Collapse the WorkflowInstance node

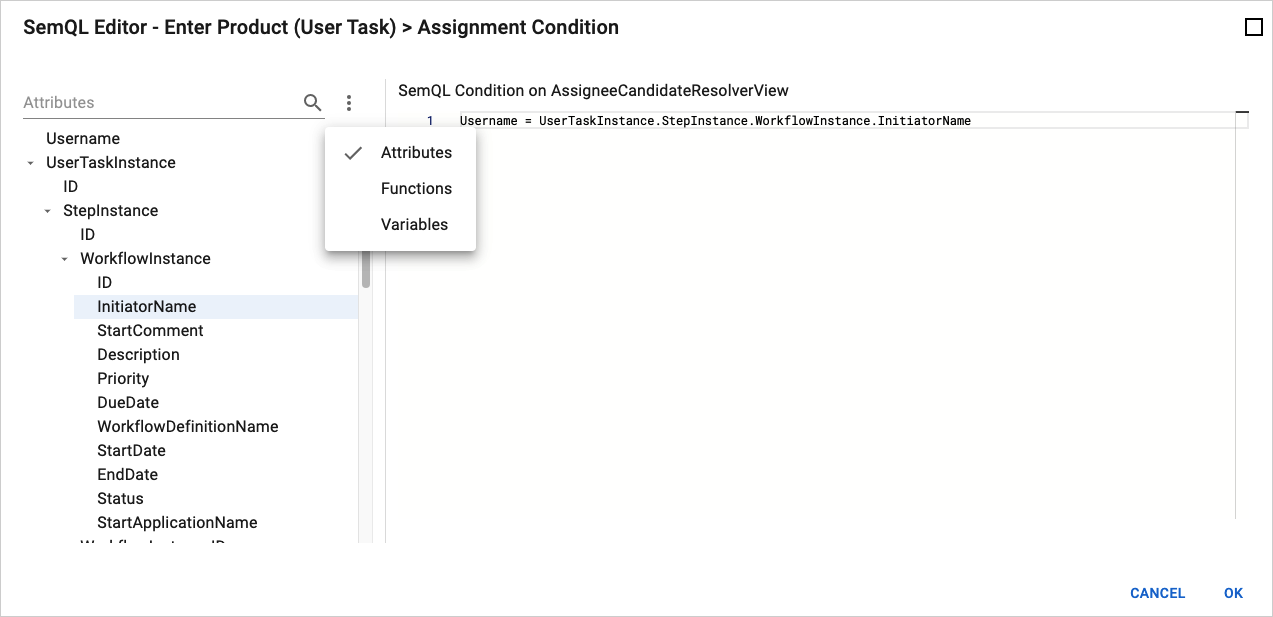coord(65,258)
